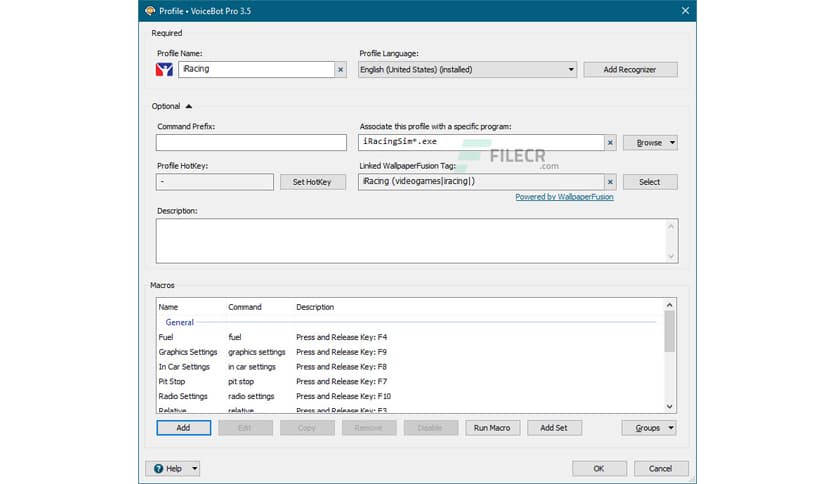
Task: Click 'Press and Release Key: F4' description
Action: (342, 337)
